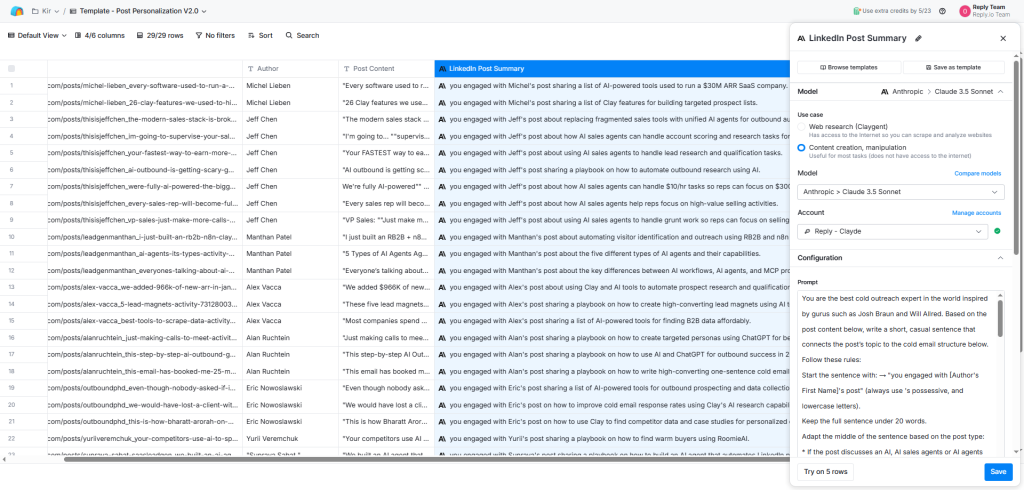Click the '"AI outbound is getting sc...' post content cell
The height and width of the screenshot is (490, 1024).
tap(387, 170)
